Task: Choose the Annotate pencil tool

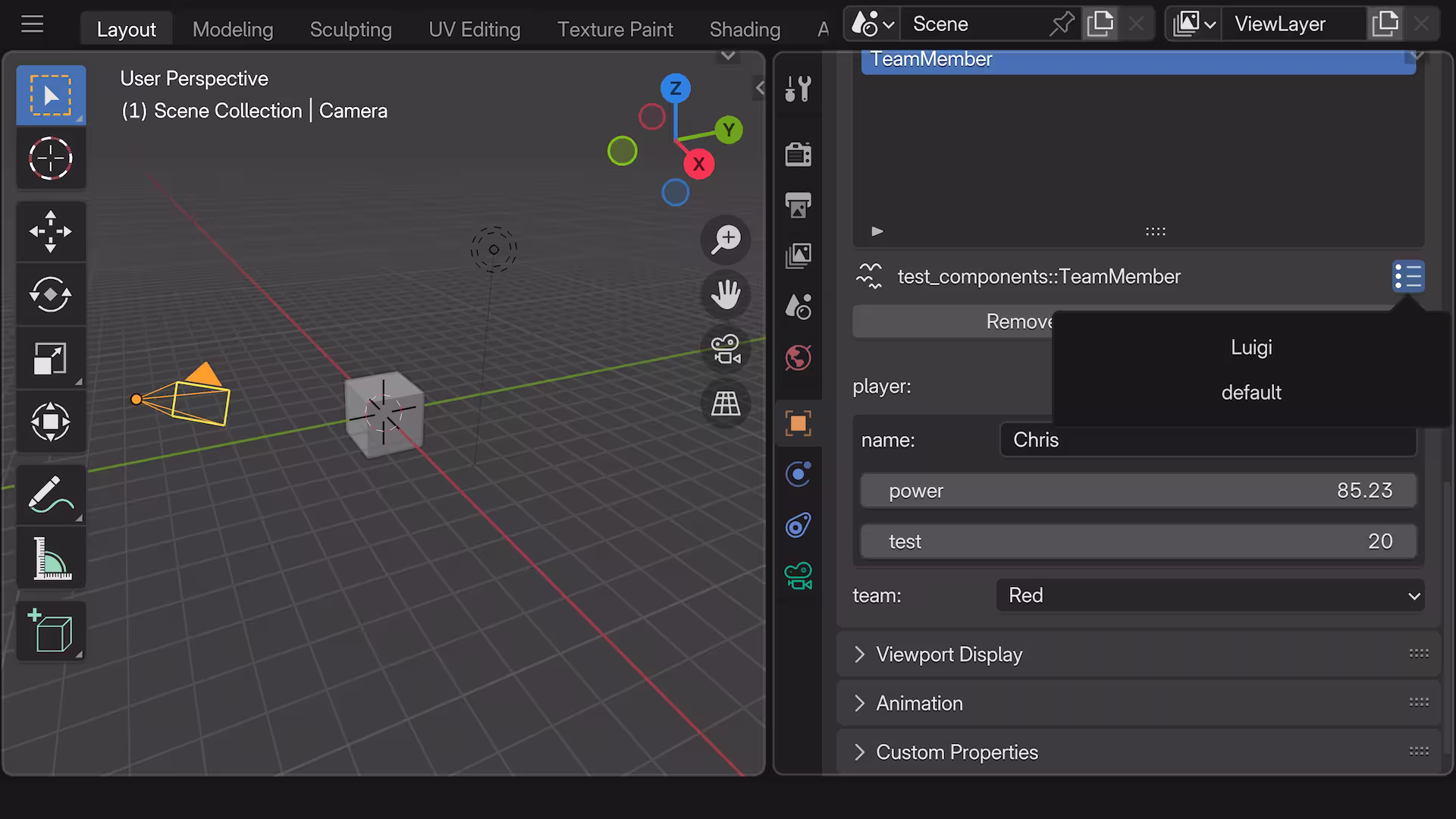Action: click(x=51, y=494)
